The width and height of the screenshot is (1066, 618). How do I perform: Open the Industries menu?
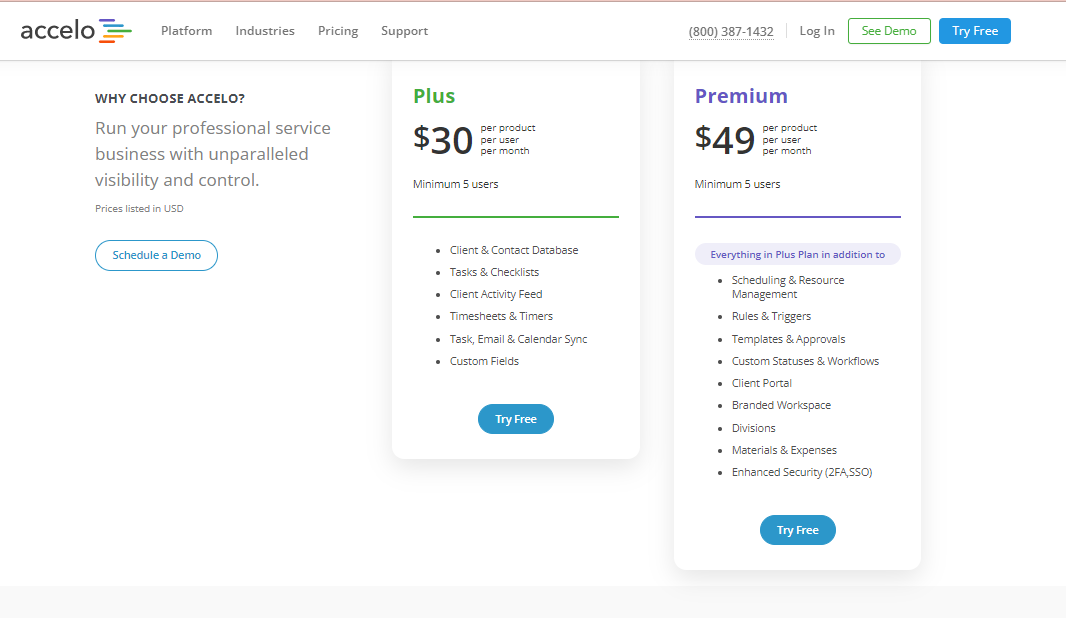coord(265,31)
